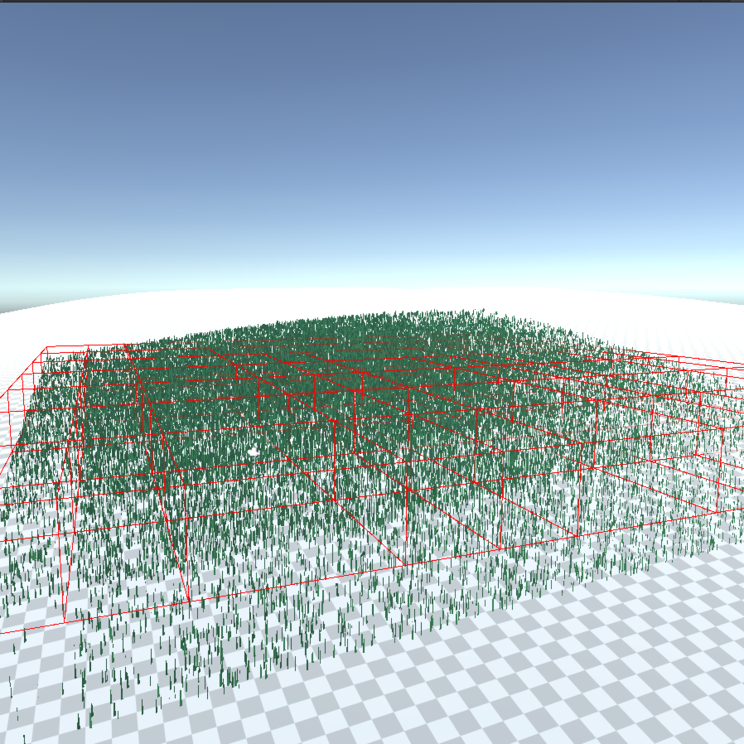Click the pale sky just above the horizon
Screen dimensions: 744x744
coord(372,262)
